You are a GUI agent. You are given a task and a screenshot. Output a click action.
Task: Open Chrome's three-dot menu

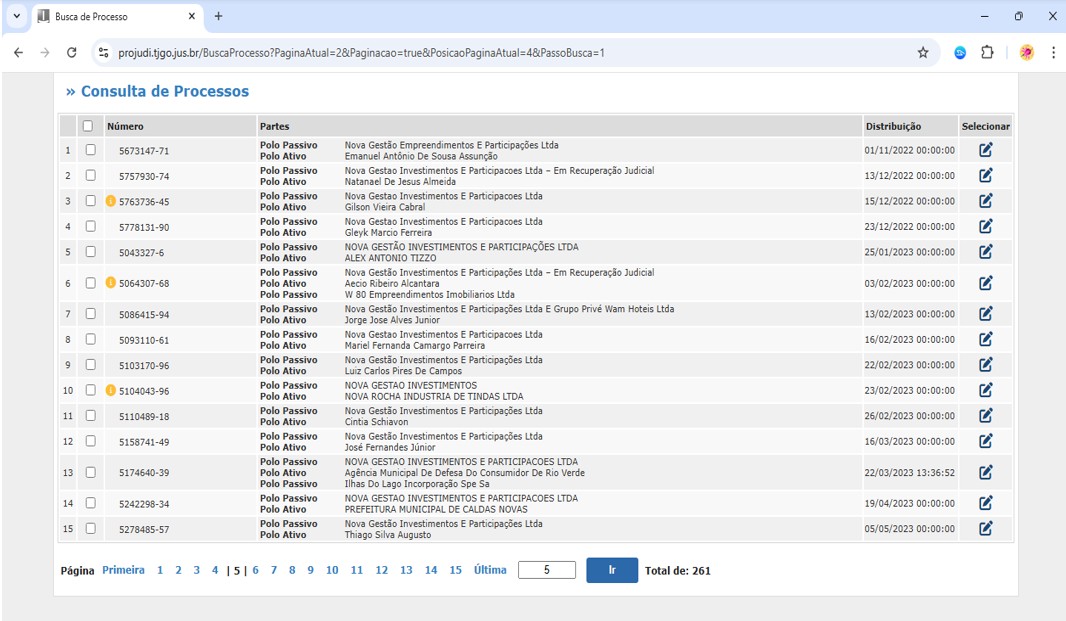pos(1053,53)
